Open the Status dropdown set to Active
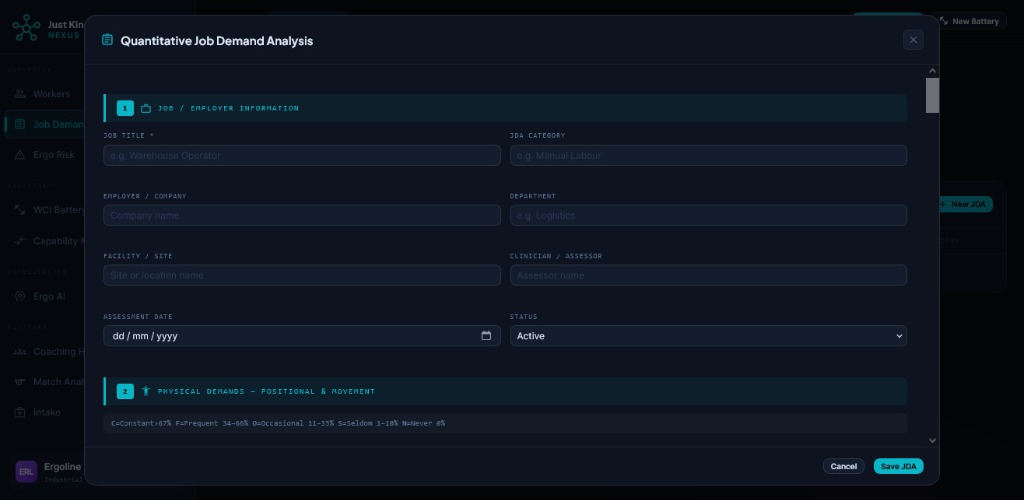Image resolution: width=1024 pixels, height=500 pixels. tap(708, 336)
